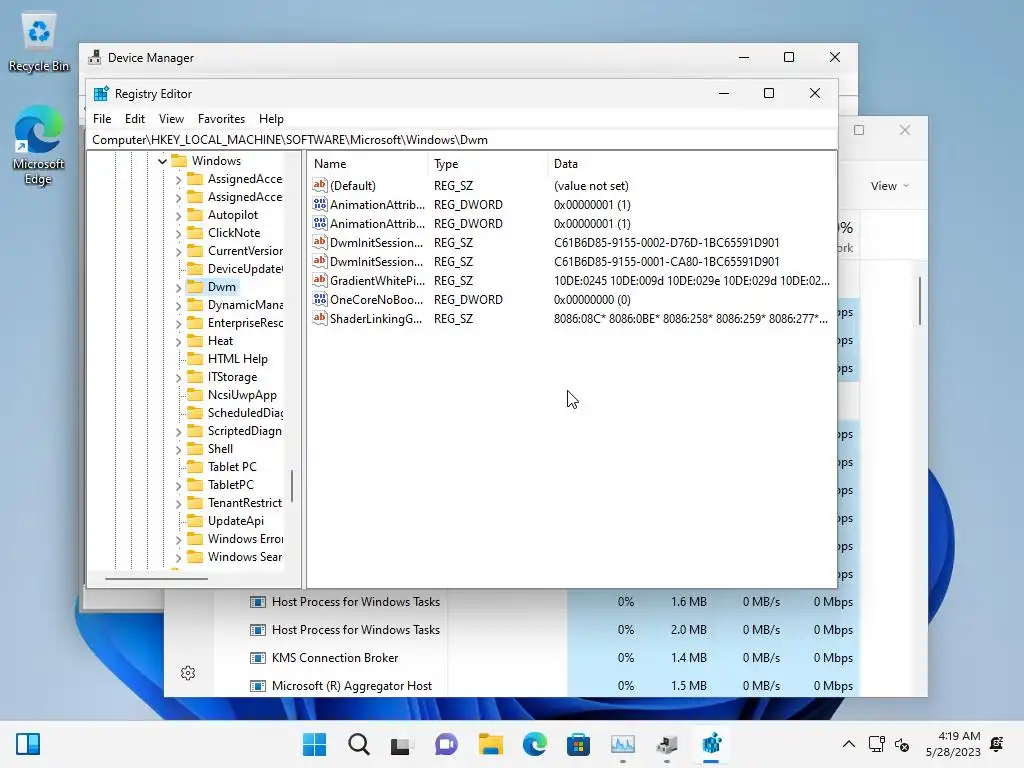Open the Help menu in Registry Editor

click(x=271, y=119)
